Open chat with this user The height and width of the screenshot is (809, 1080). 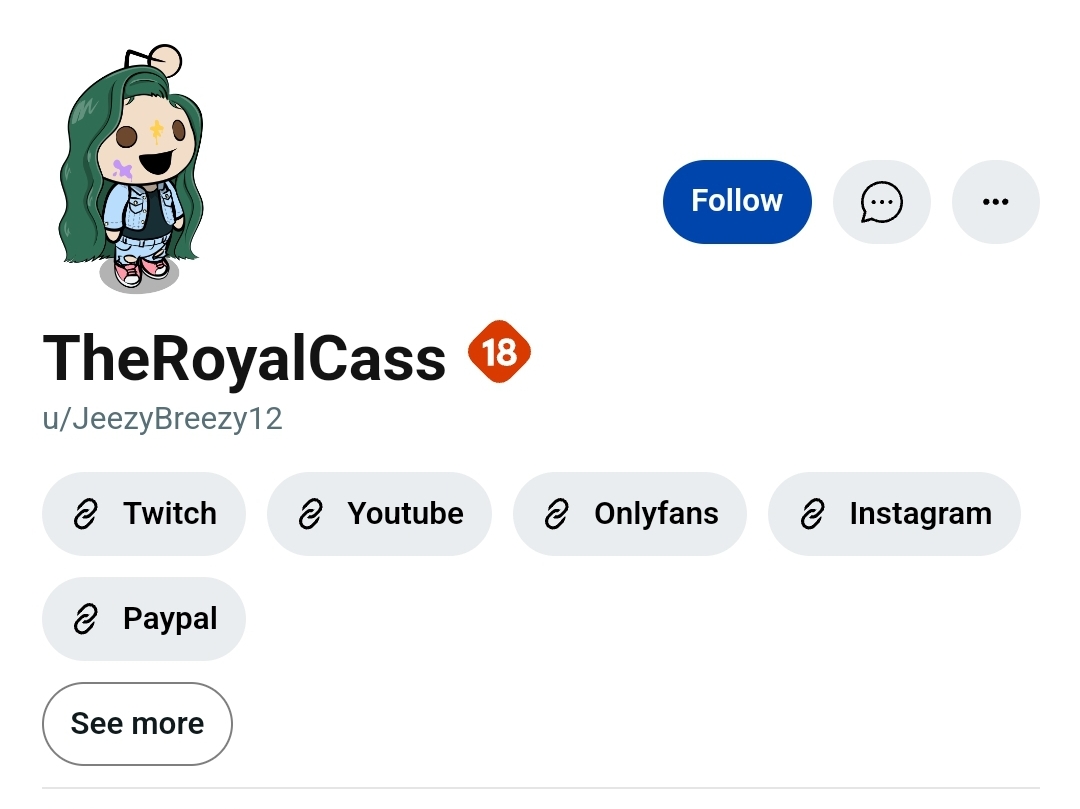(881, 202)
